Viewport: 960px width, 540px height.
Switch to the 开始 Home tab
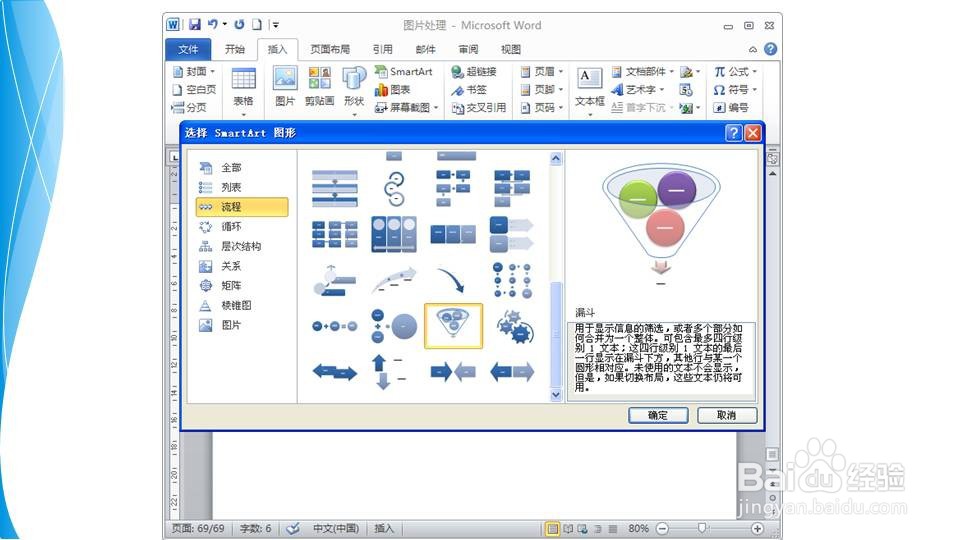tap(234, 49)
